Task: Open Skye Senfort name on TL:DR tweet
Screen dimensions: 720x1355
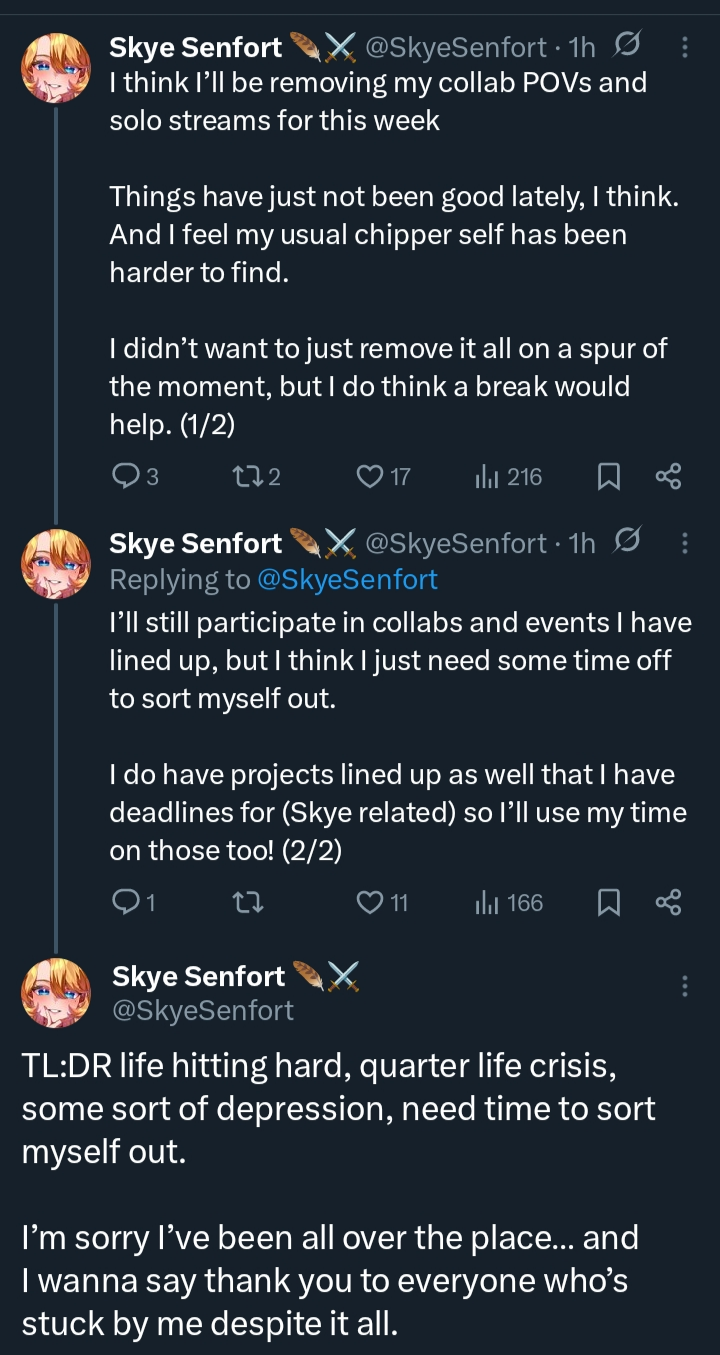Action: (199, 976)
